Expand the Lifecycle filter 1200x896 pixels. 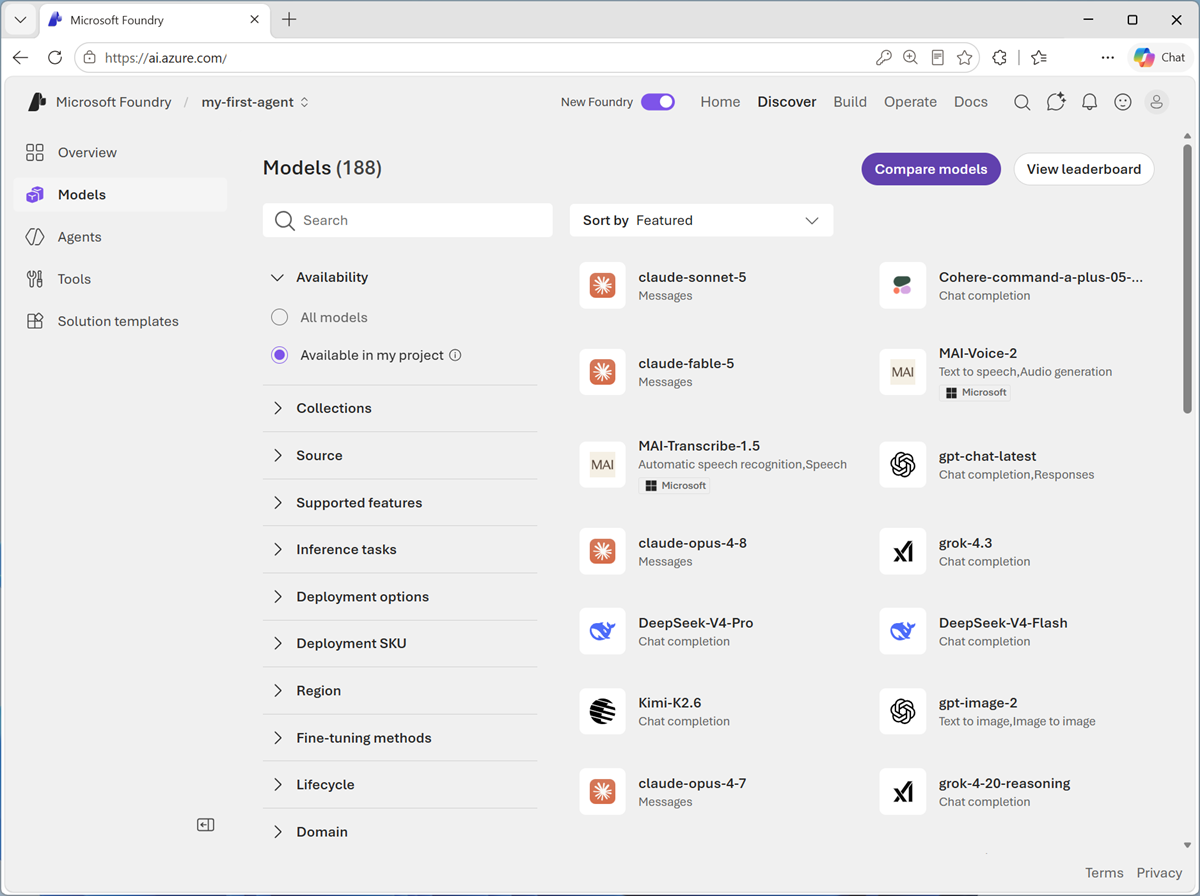[x=400, y=784]
